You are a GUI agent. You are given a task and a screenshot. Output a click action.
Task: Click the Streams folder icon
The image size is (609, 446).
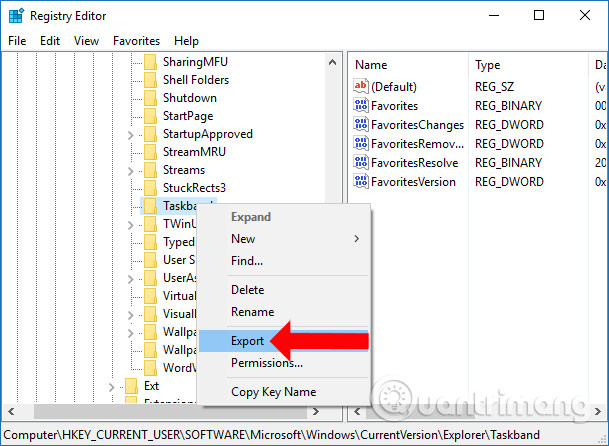pos(150,170)
